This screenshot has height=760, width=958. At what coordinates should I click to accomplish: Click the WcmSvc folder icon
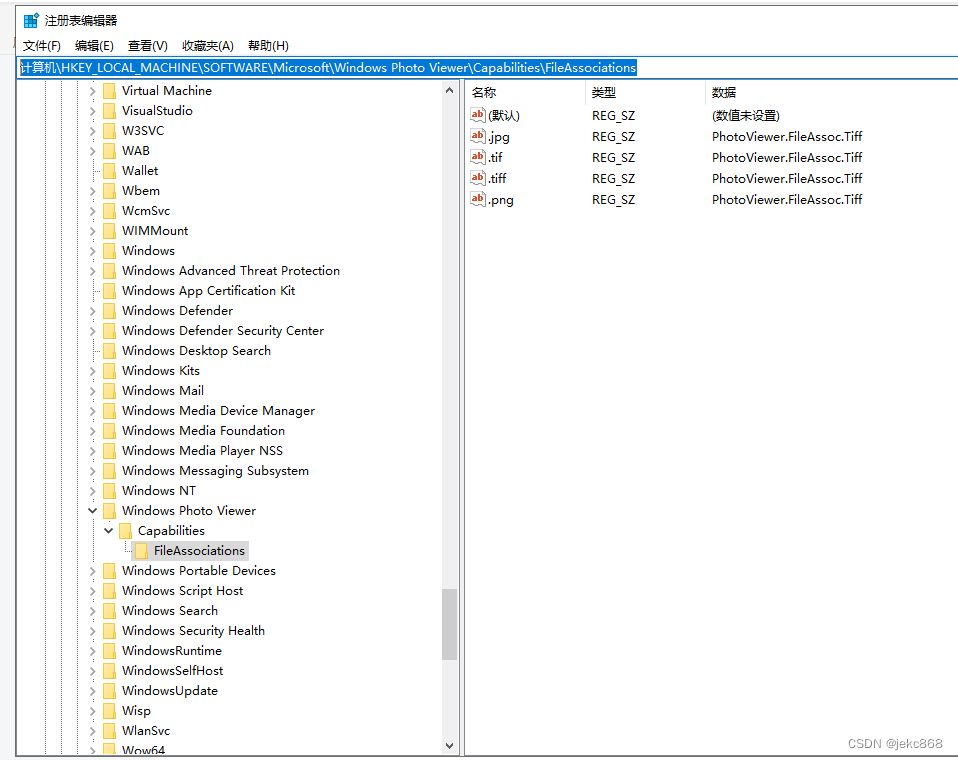pos(109,211)
